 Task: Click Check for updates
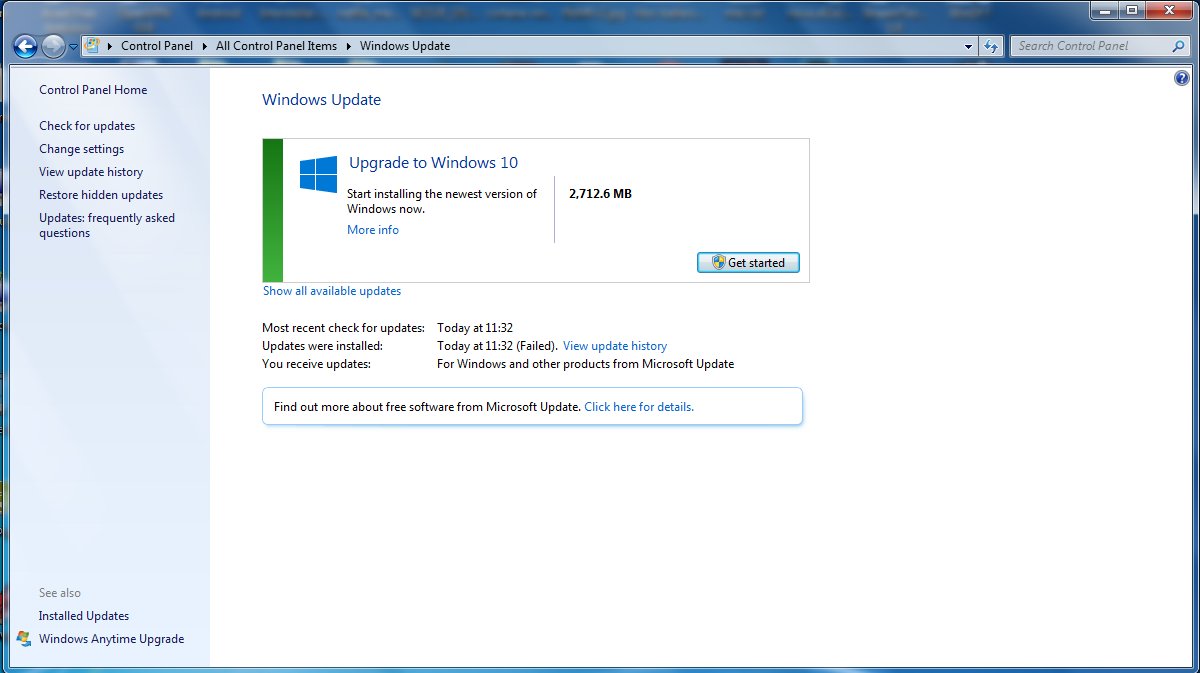click(87, 126)
